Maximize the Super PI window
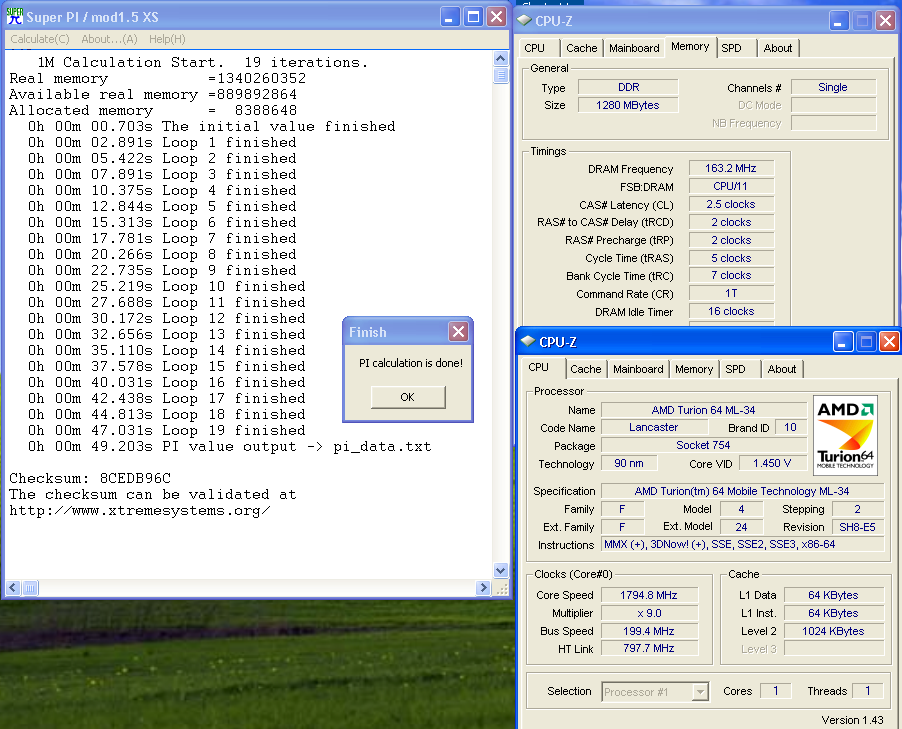Screen dimensions: 902x729 pos(473,17)
